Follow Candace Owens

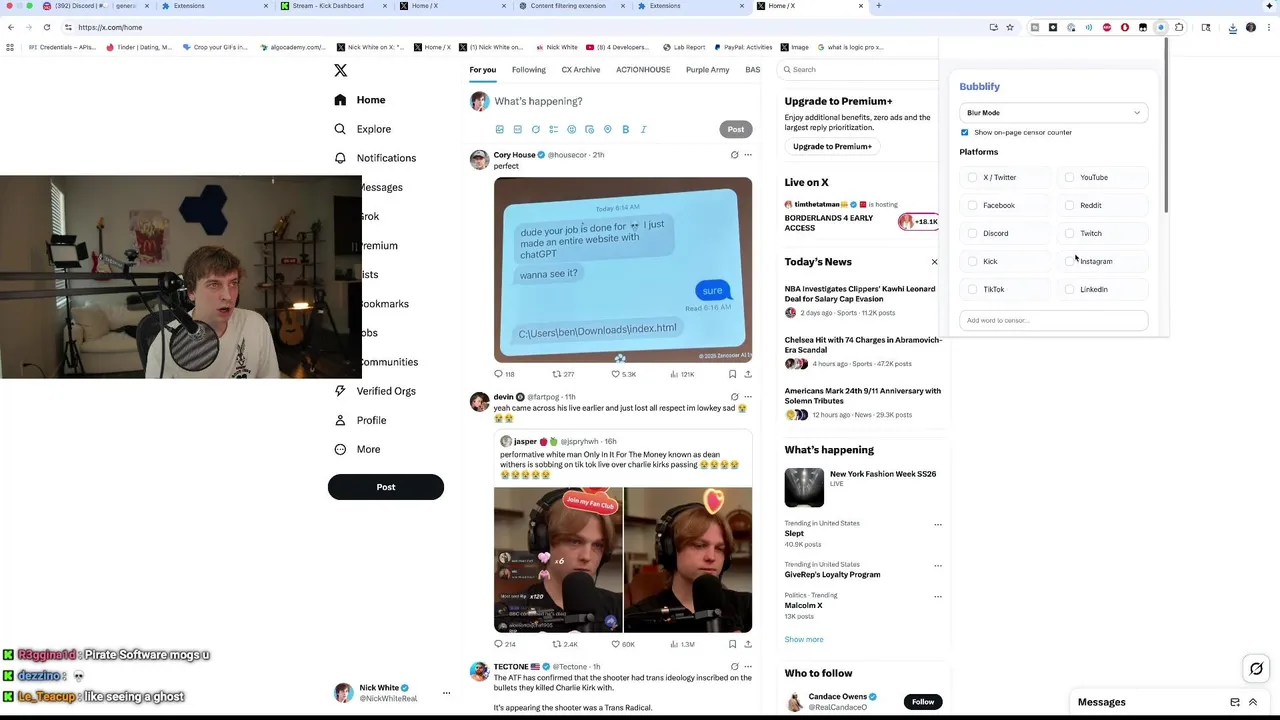point(923,702)
